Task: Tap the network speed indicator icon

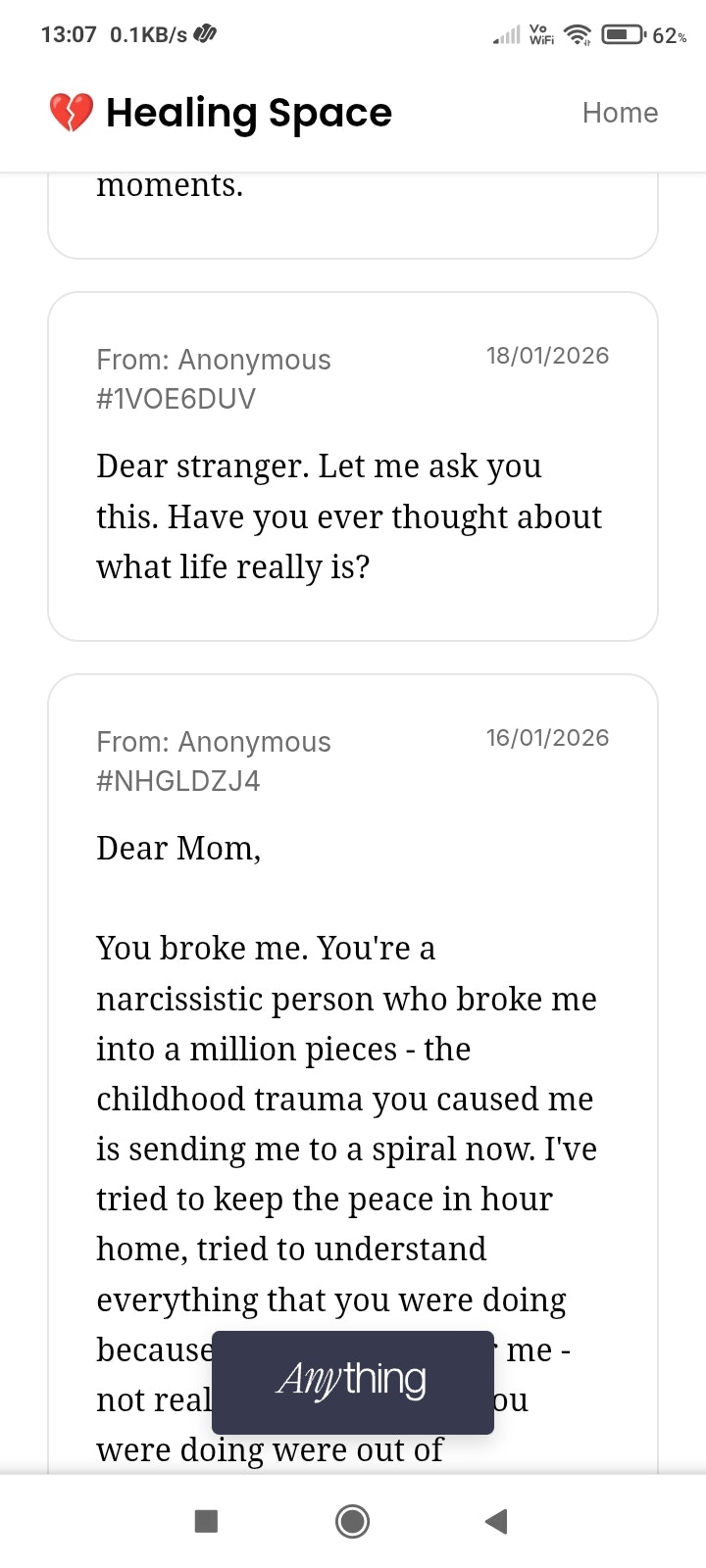Action: [x=205, y=34]
